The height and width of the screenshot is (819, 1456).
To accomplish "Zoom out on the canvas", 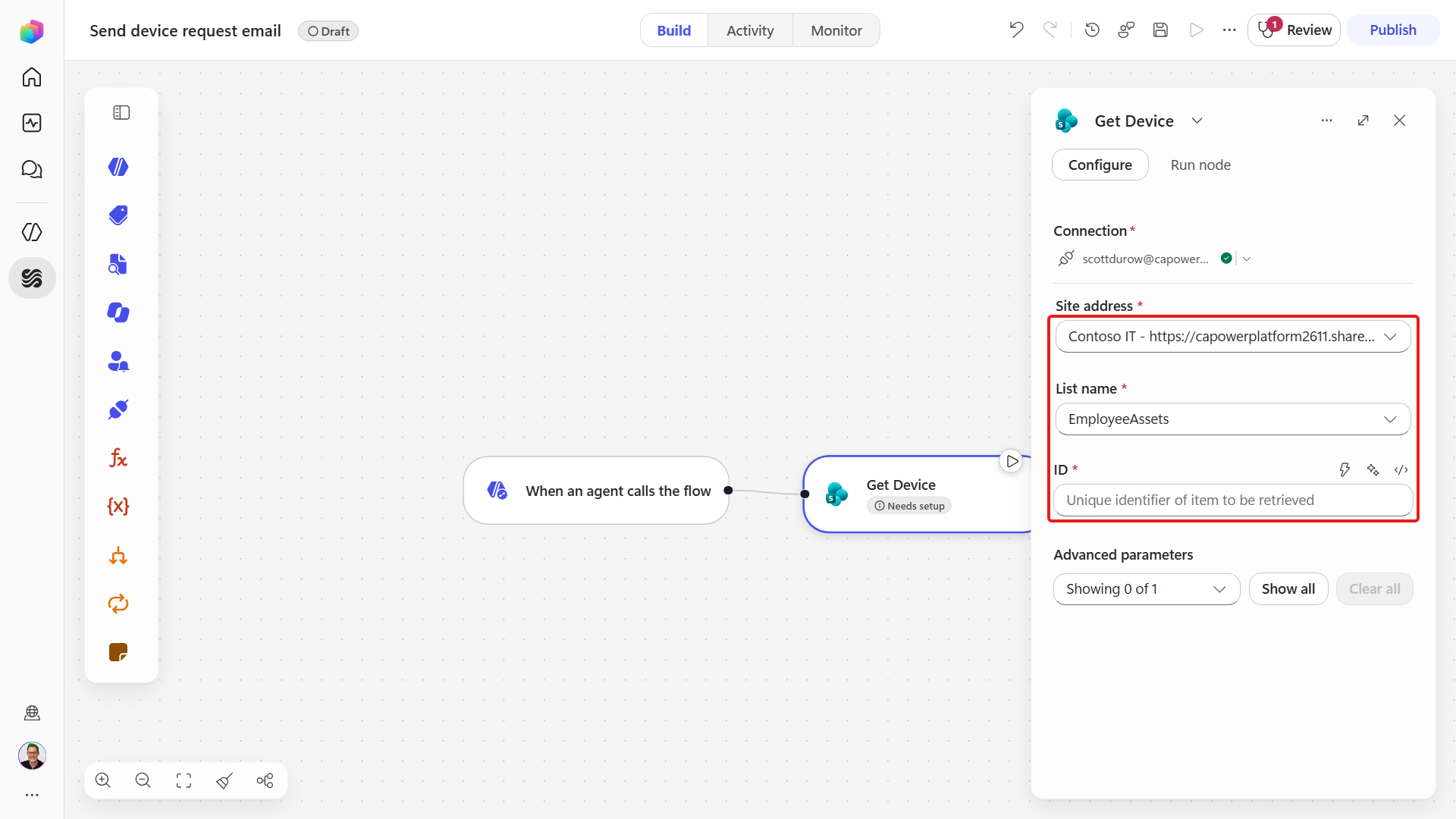I will [x=143, y=780].
